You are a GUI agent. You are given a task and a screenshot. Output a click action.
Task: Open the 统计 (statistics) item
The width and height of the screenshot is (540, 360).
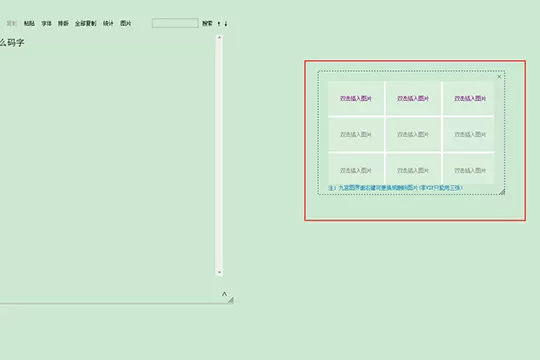coord(108,23)
